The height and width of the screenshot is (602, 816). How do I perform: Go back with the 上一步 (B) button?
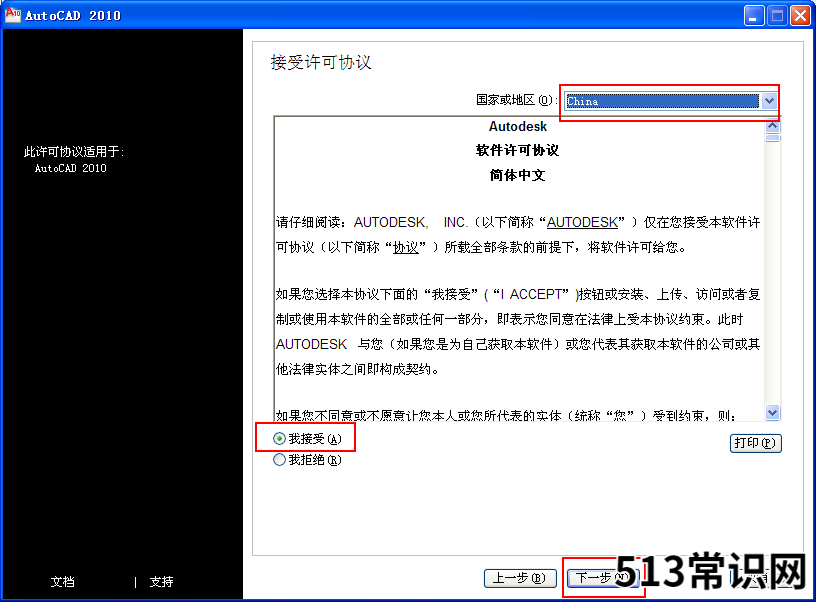point(520,578)
